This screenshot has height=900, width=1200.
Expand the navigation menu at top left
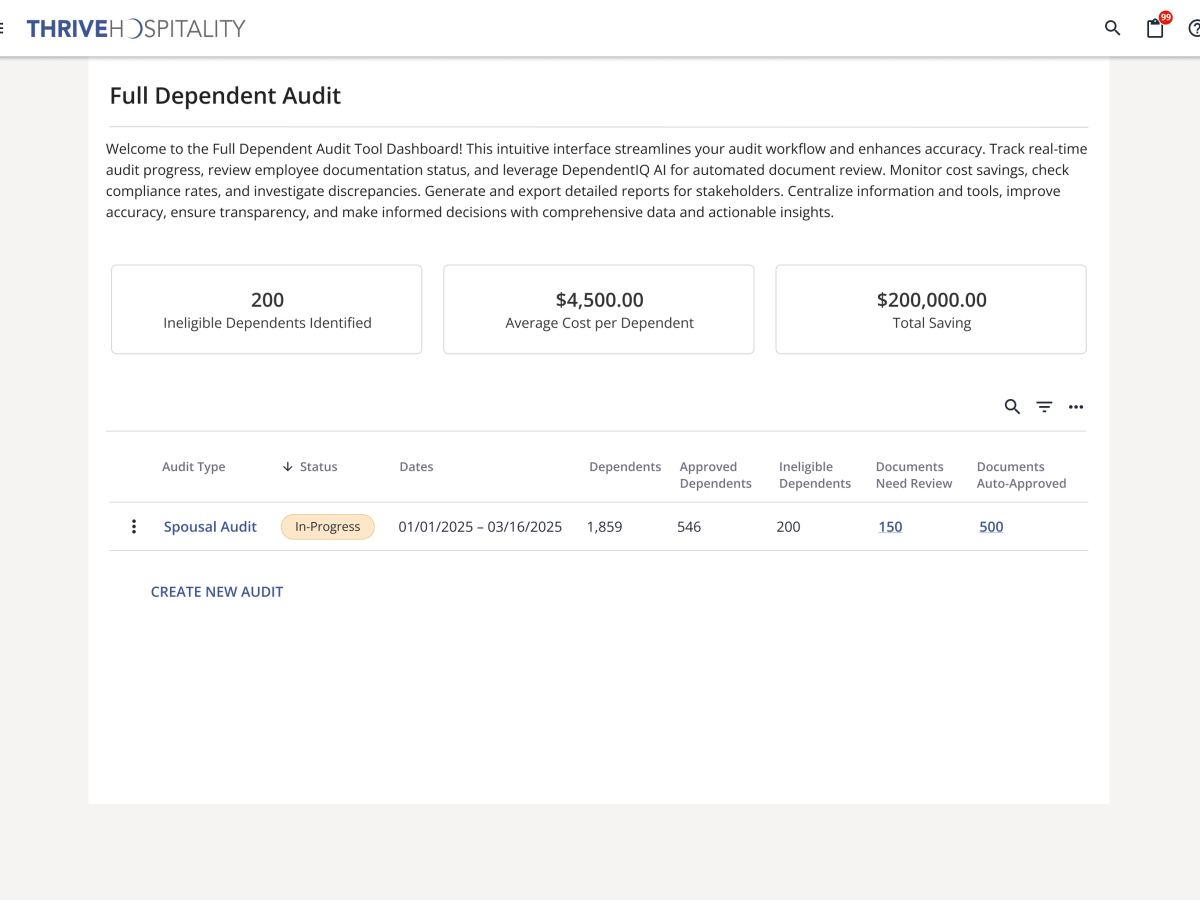[4, 28]
